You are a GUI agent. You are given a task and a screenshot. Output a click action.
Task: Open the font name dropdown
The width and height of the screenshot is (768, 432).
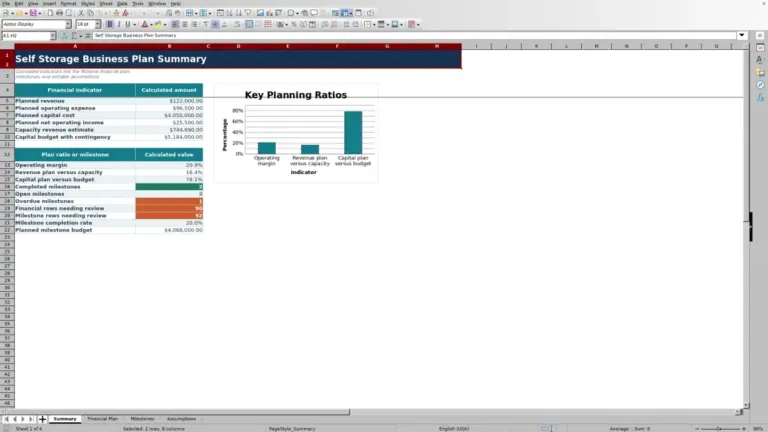tap(68, 24)
